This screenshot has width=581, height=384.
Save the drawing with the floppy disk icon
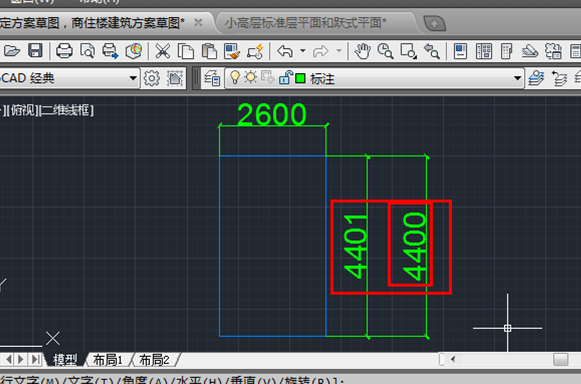36,51
